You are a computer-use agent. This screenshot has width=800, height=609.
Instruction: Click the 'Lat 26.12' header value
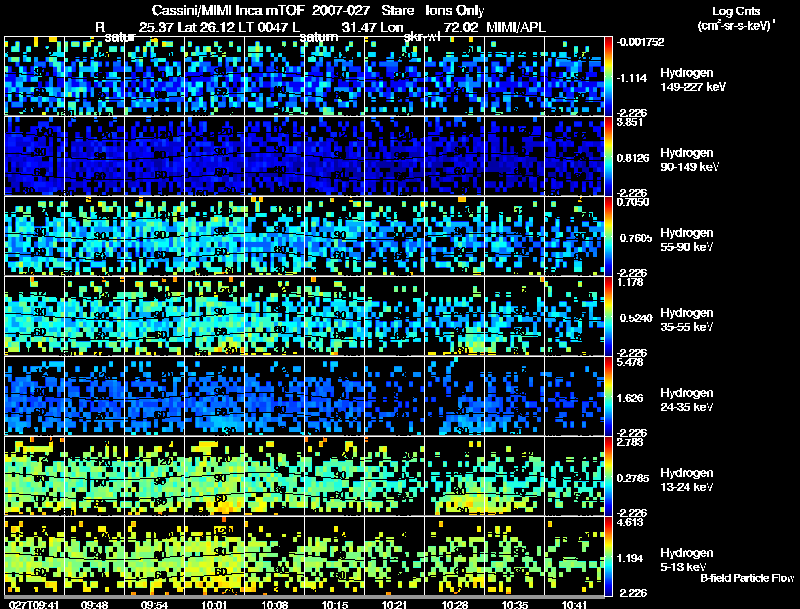tap(205, 27)
